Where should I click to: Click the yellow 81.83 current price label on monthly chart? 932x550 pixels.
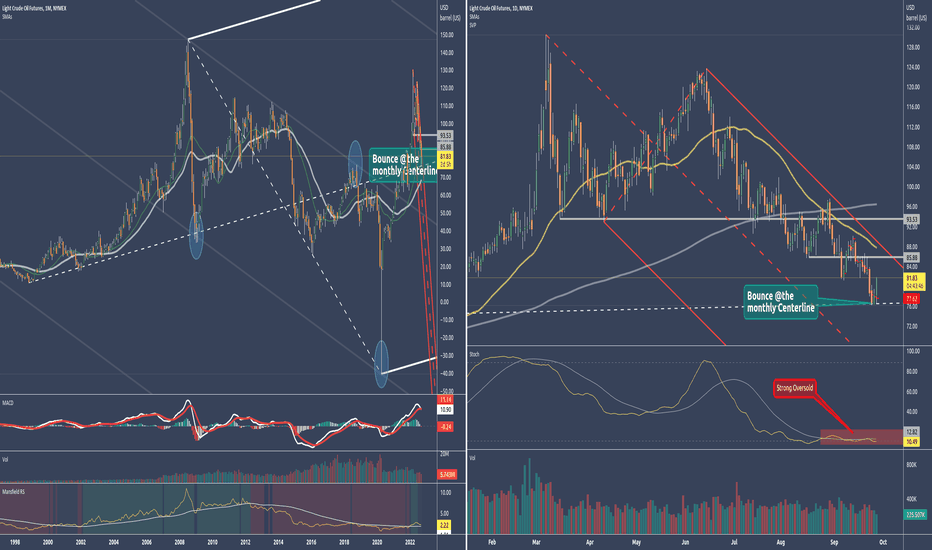pyautogui.click(x=445, y=160)
